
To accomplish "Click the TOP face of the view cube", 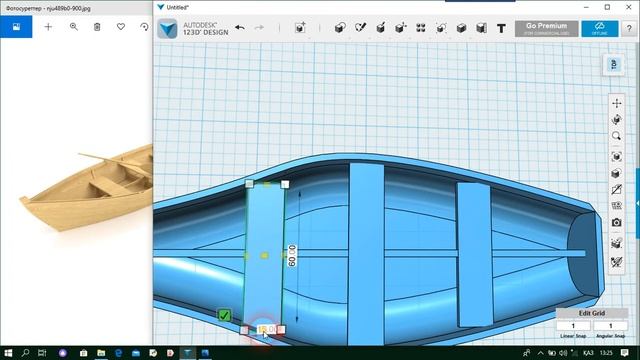I will pyautogui.click(x=613, y=64).
